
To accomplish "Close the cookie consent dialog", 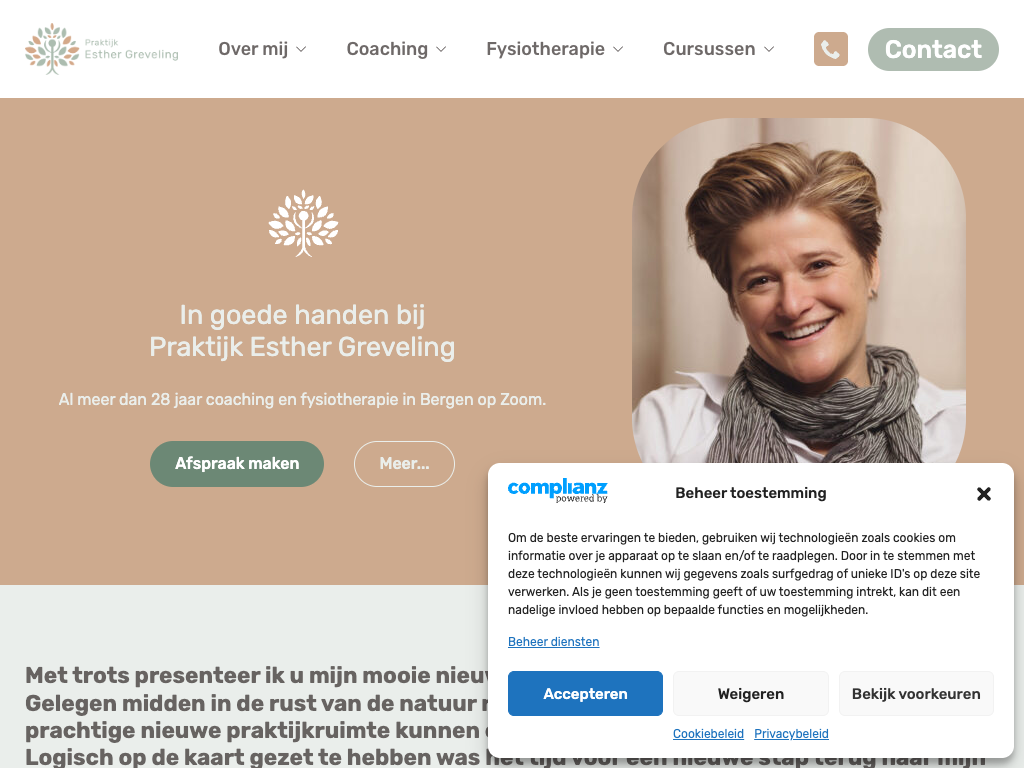I will pyautogui.click(x=984, y=494).
